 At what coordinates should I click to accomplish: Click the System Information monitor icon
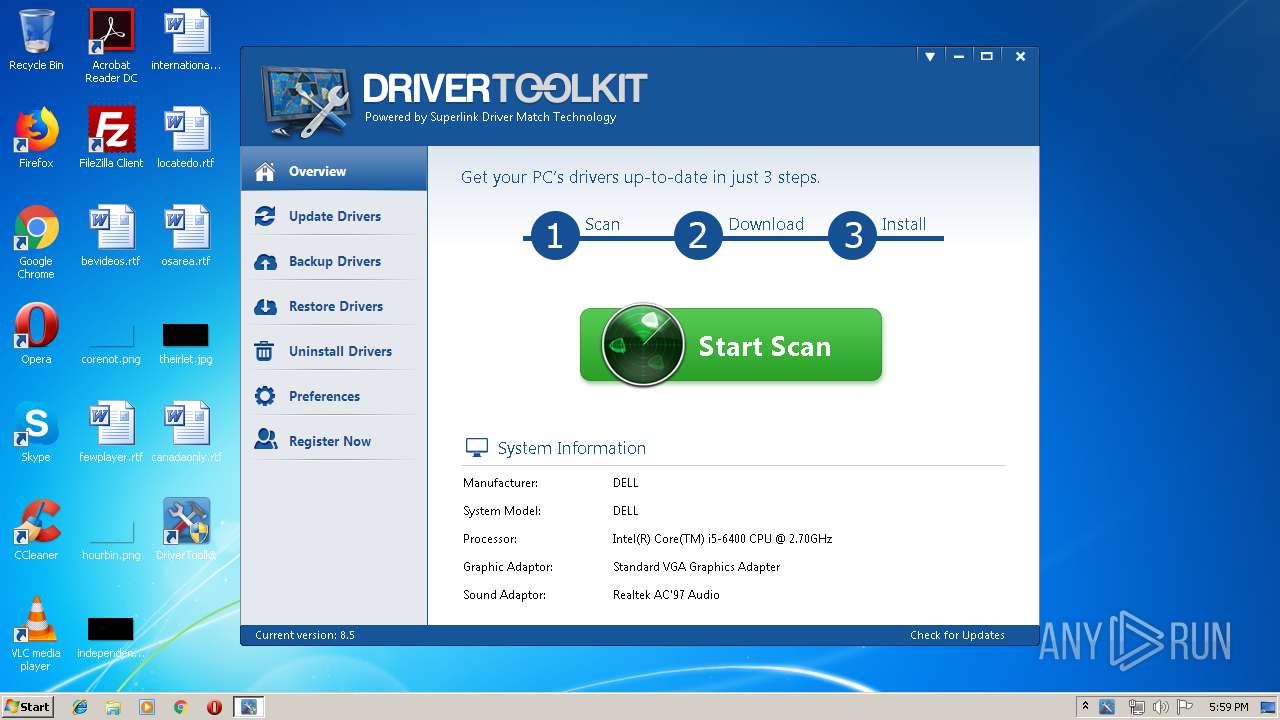click(x=477, y=448)
